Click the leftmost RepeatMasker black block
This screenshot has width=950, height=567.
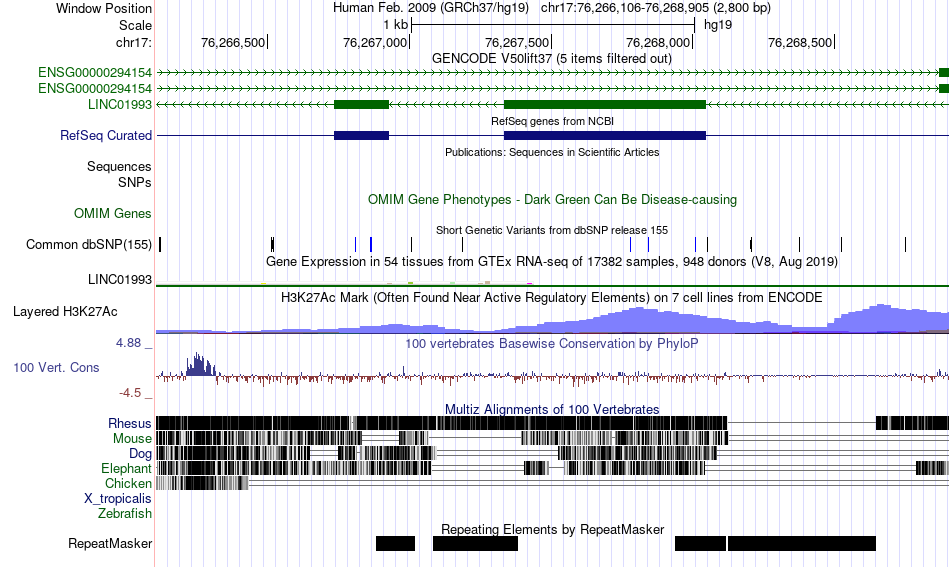pyautogui.click(x=396, y=543)
